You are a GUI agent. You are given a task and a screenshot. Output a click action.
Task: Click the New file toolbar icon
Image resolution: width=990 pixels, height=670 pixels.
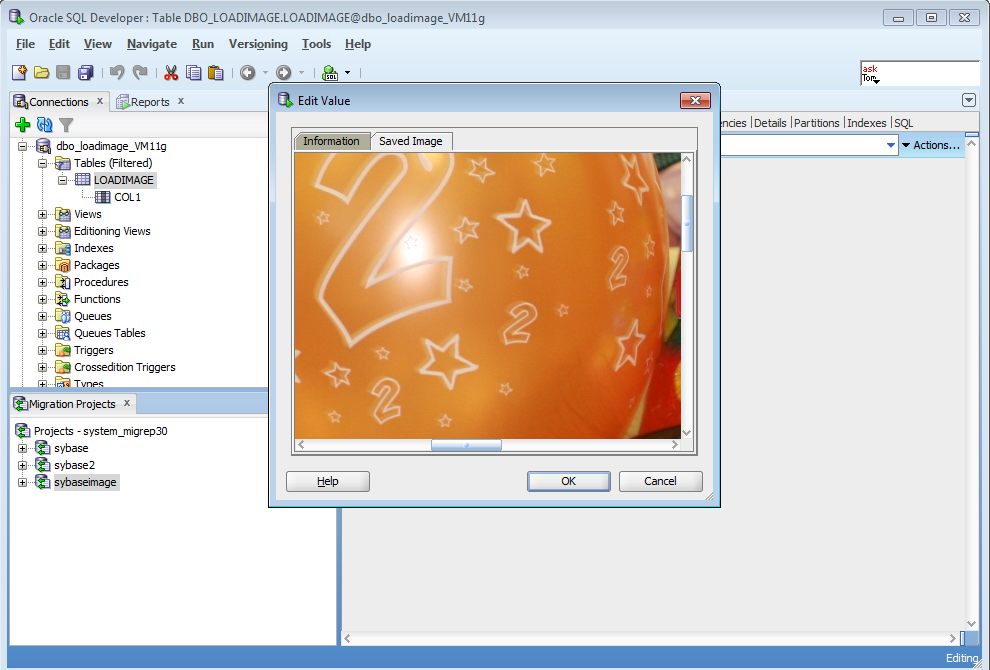[x=20, y=73]
